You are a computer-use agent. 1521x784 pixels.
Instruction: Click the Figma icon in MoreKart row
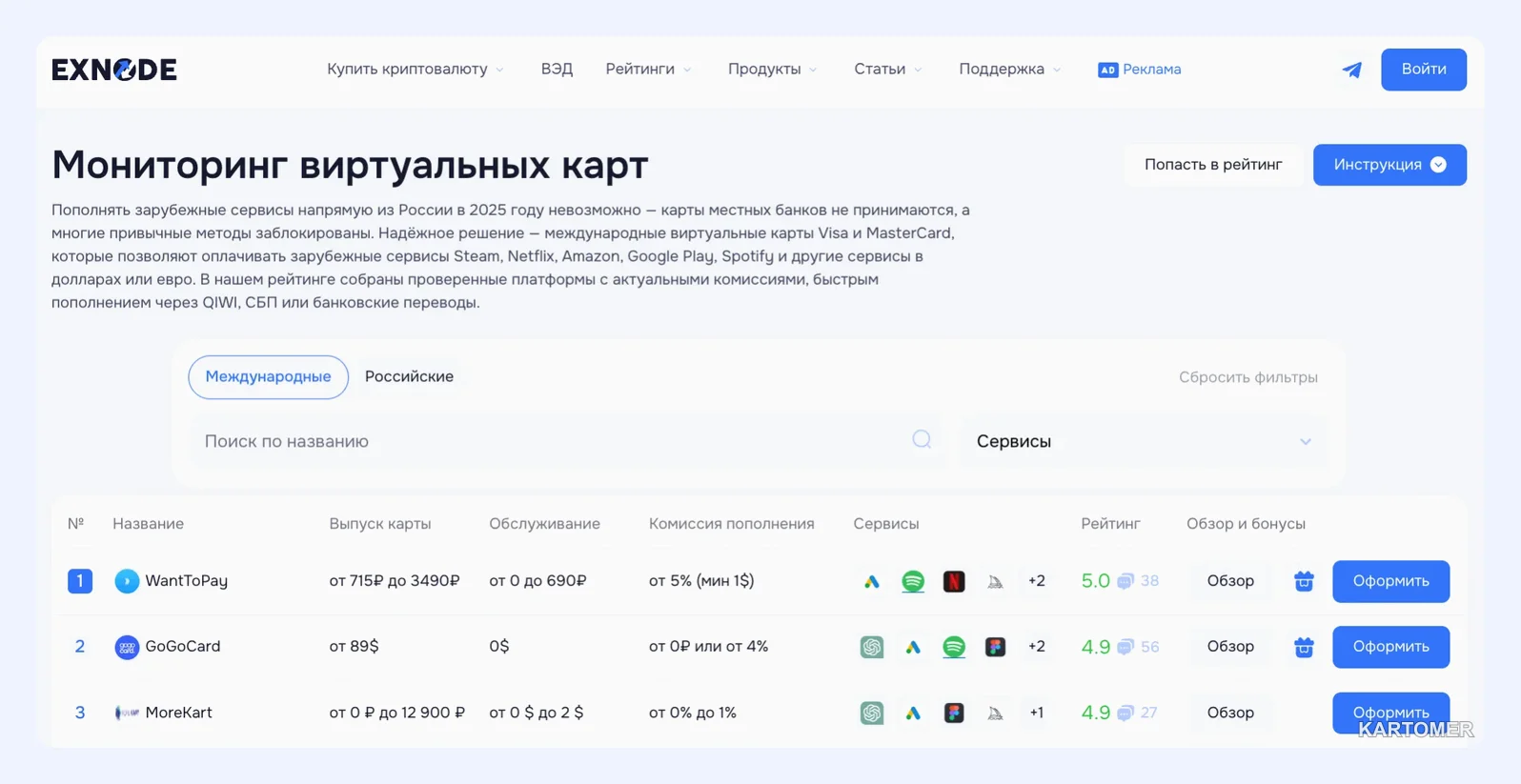click(954, 713)
